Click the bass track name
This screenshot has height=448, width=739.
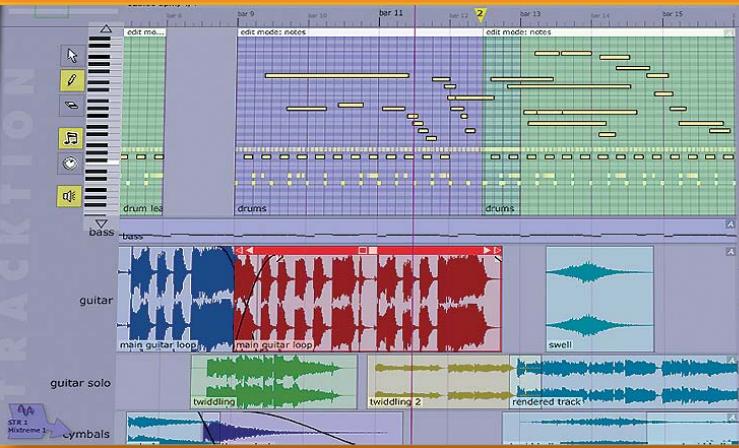[101, 232]
